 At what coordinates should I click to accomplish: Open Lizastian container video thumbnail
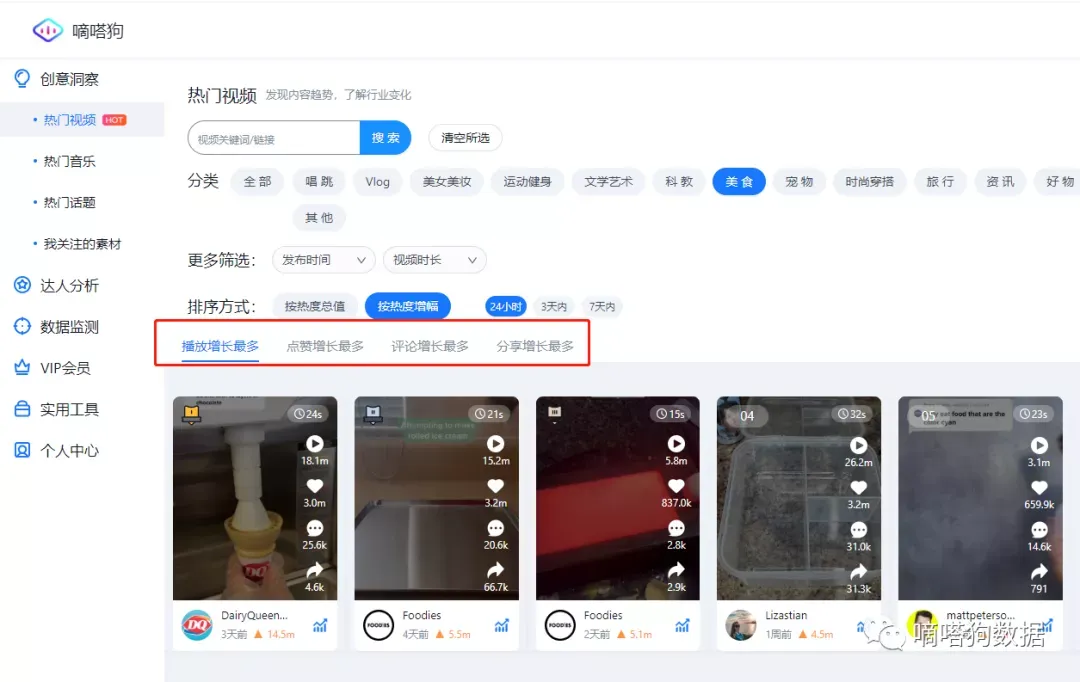click(x=798, y=498)
